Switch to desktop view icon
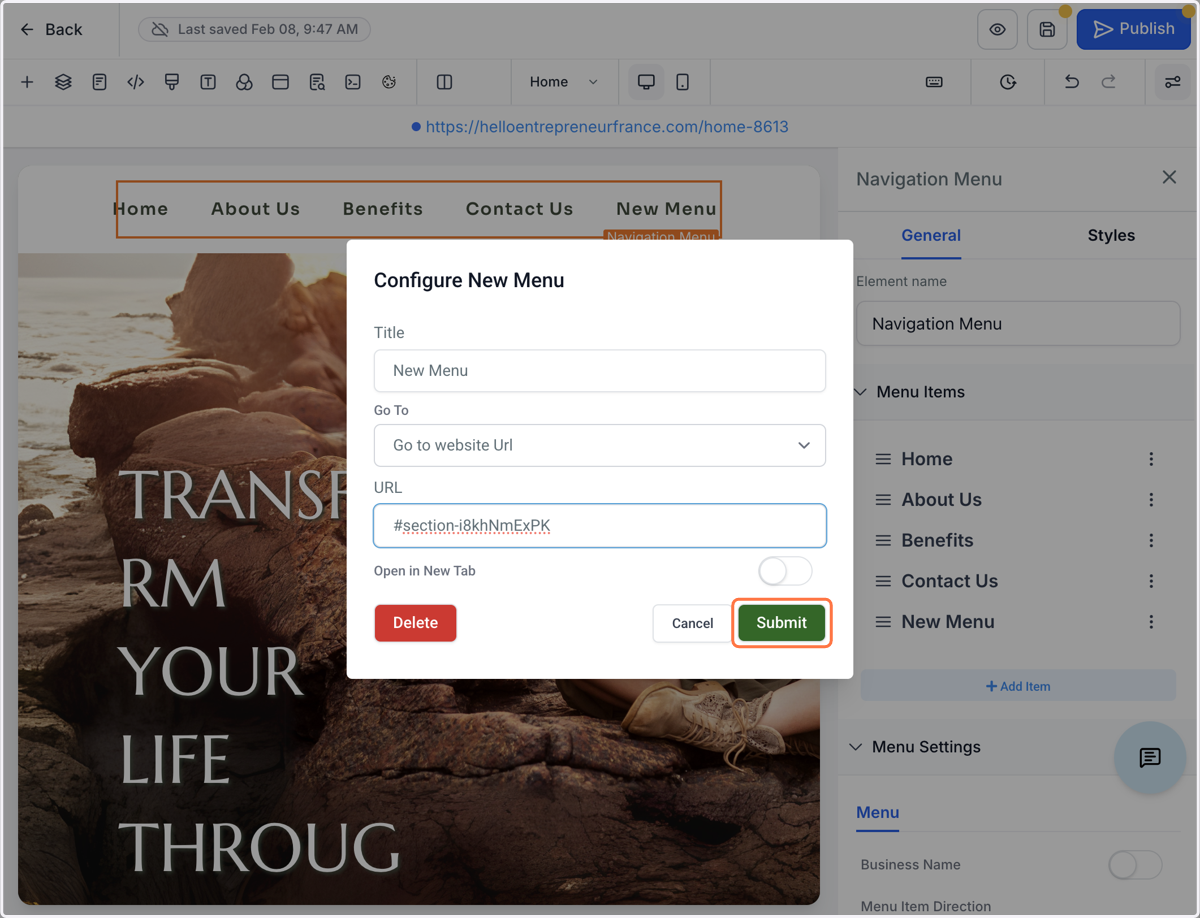The width and height of the screenshot is (1200, 918). (646, 82)
